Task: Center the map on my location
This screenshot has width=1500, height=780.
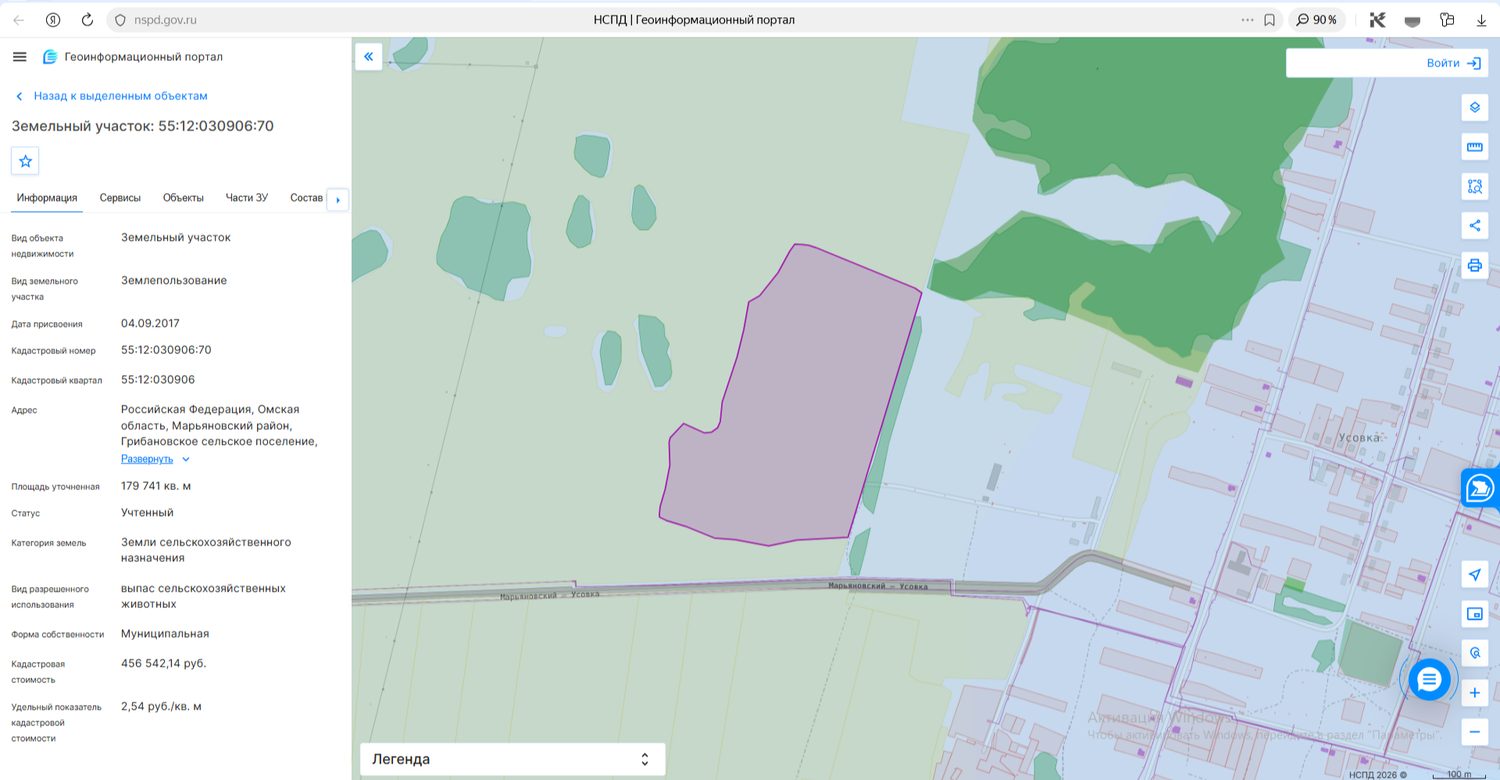Action: tap(1474, 574)
